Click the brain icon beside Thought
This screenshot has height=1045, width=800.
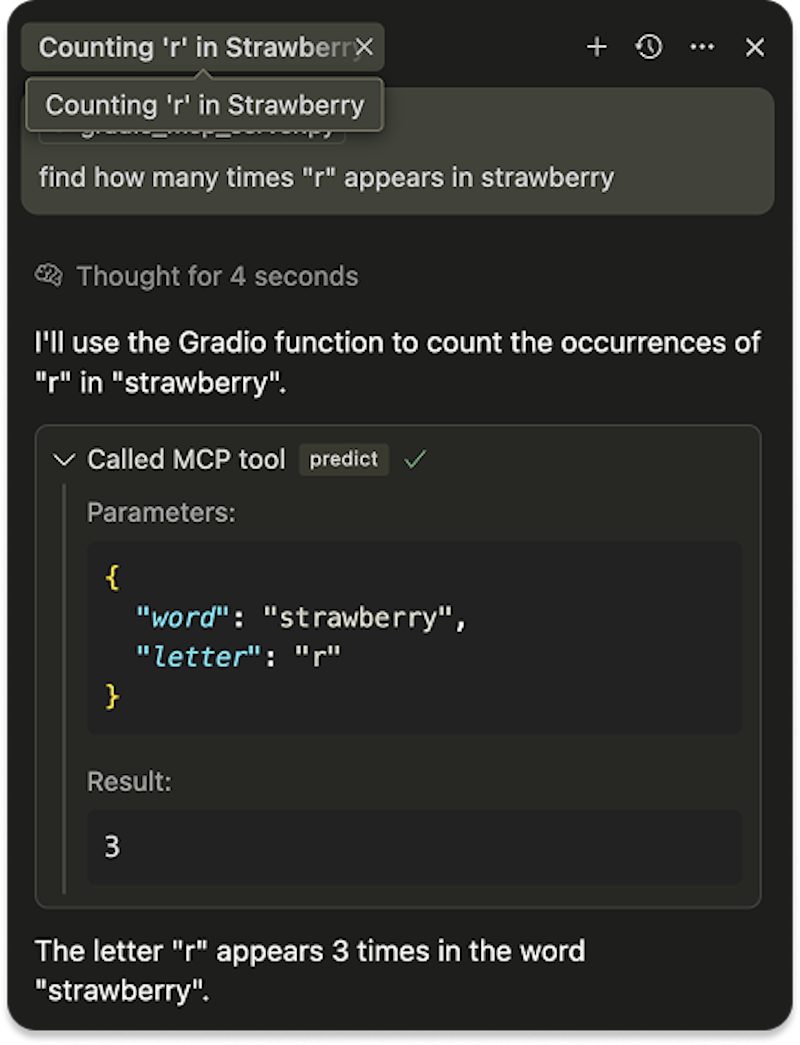pyautogui.click(x=49, y=275)
